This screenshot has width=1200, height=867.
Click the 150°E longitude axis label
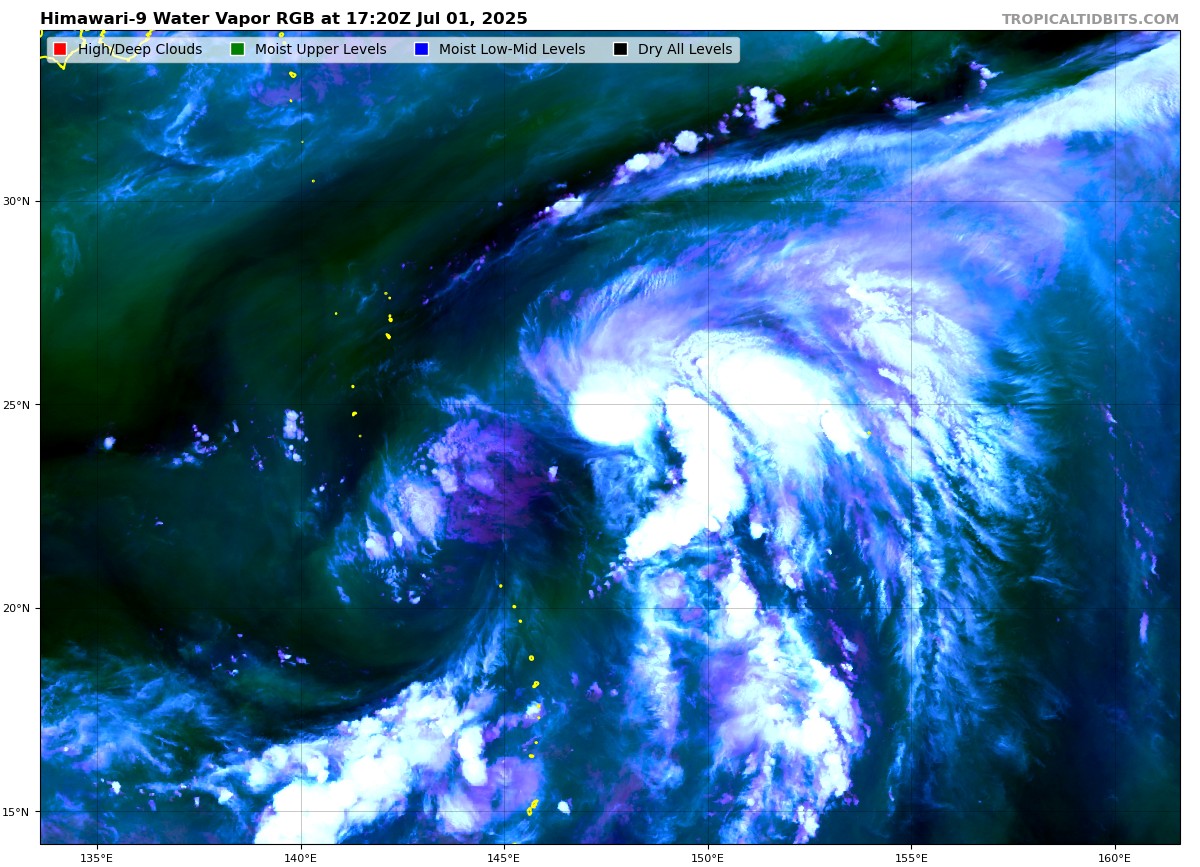(x=707, y=857)
